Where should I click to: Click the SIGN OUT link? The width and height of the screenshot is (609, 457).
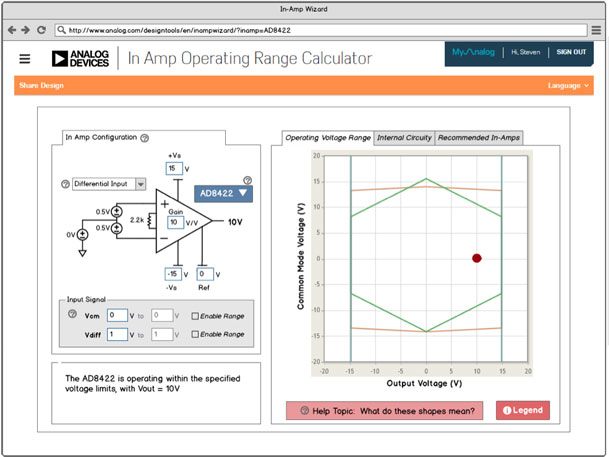point(571,52)
